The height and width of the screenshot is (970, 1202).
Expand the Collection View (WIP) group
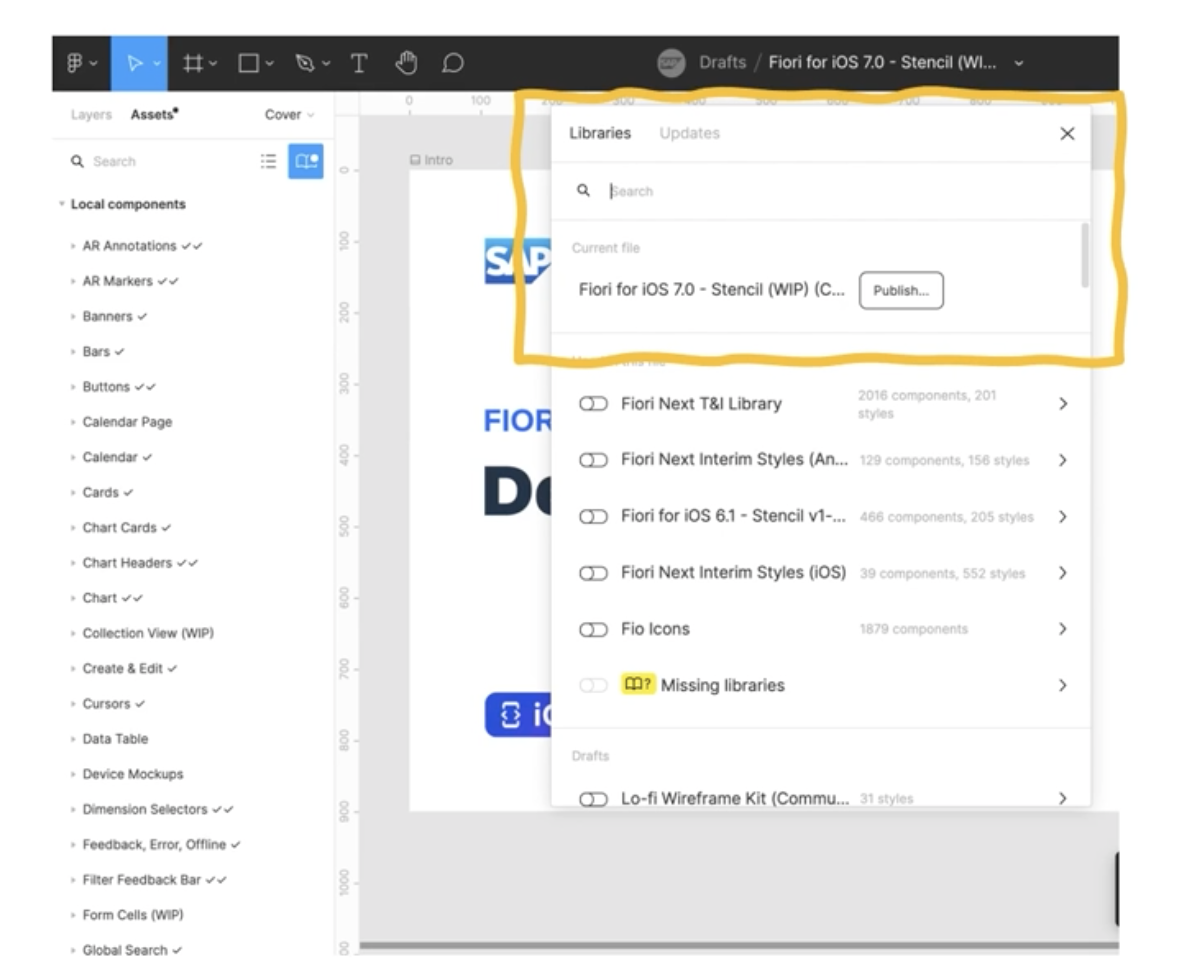74,634
